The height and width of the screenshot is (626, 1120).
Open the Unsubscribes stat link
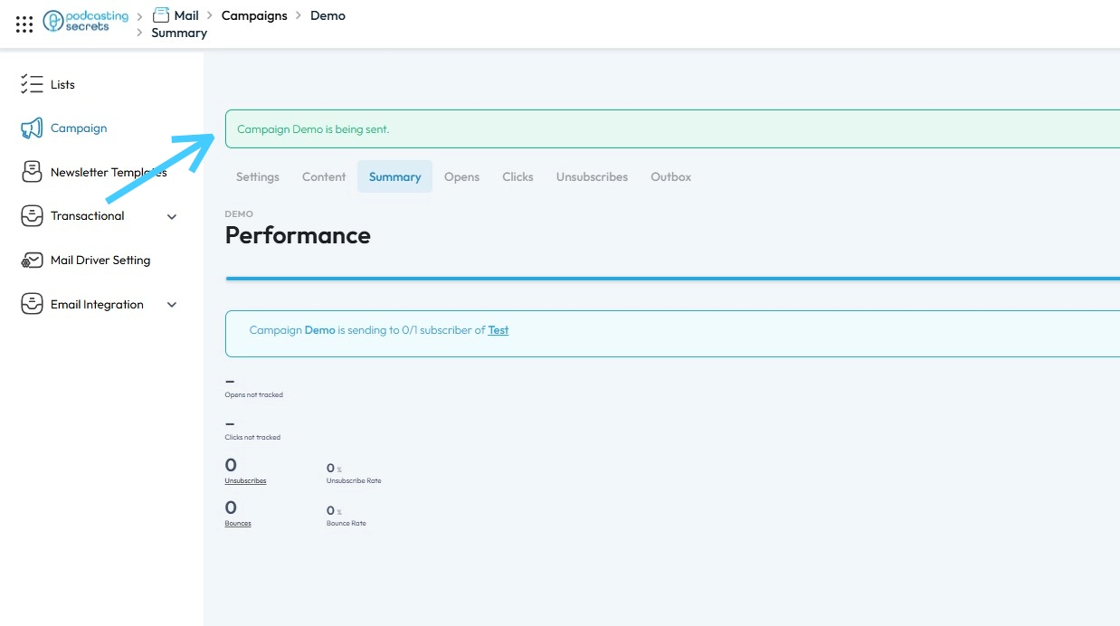(x=245, y=481)
